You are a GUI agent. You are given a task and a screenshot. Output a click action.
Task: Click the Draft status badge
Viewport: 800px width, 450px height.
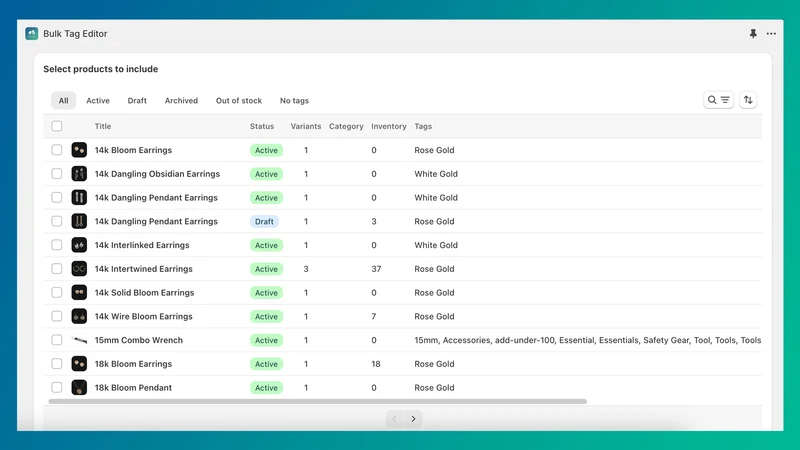click(264, 221)
